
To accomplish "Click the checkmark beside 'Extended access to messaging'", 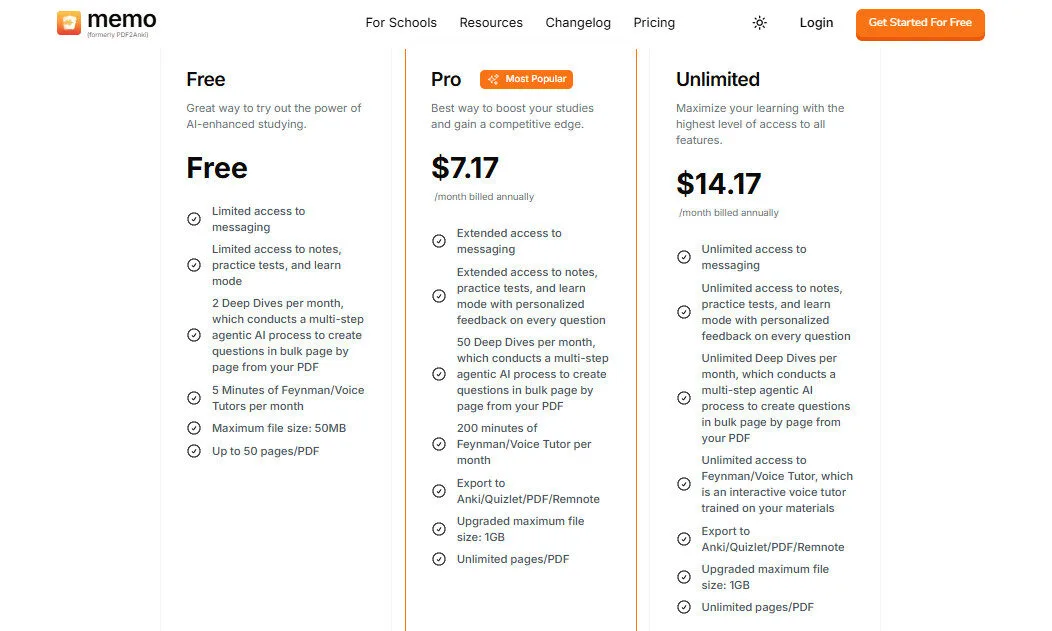I will (x=439, y=241).
